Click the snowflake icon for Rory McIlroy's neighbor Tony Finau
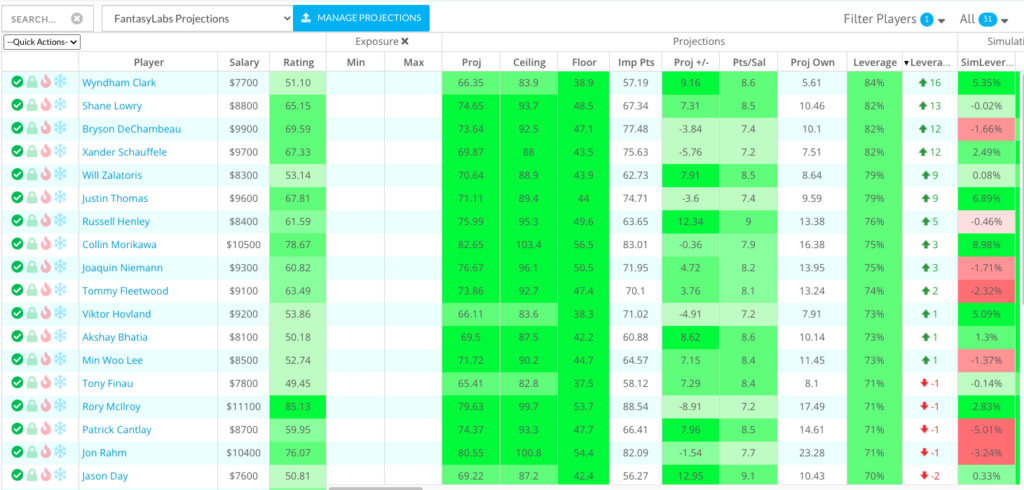 (60, 384)
